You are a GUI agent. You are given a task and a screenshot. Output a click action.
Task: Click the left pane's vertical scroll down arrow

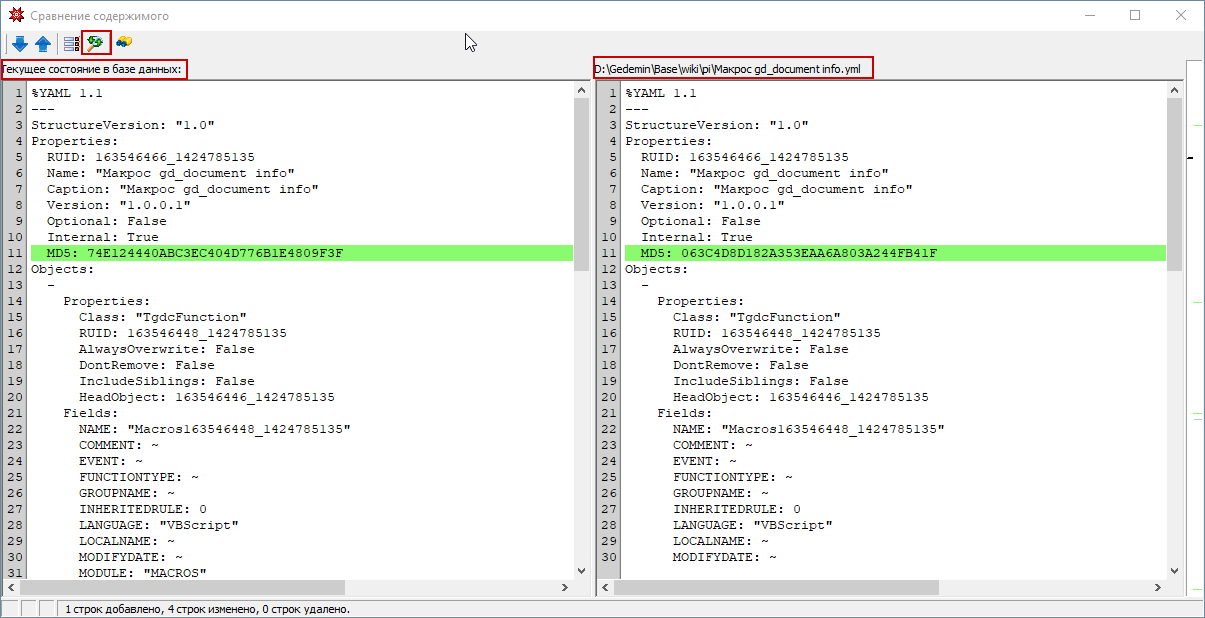pos(581,570)
